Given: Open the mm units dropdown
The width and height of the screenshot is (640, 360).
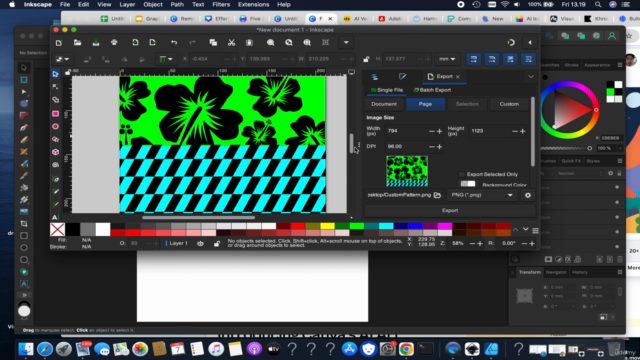Looking at the screenshot, I should tap(447, 59).
